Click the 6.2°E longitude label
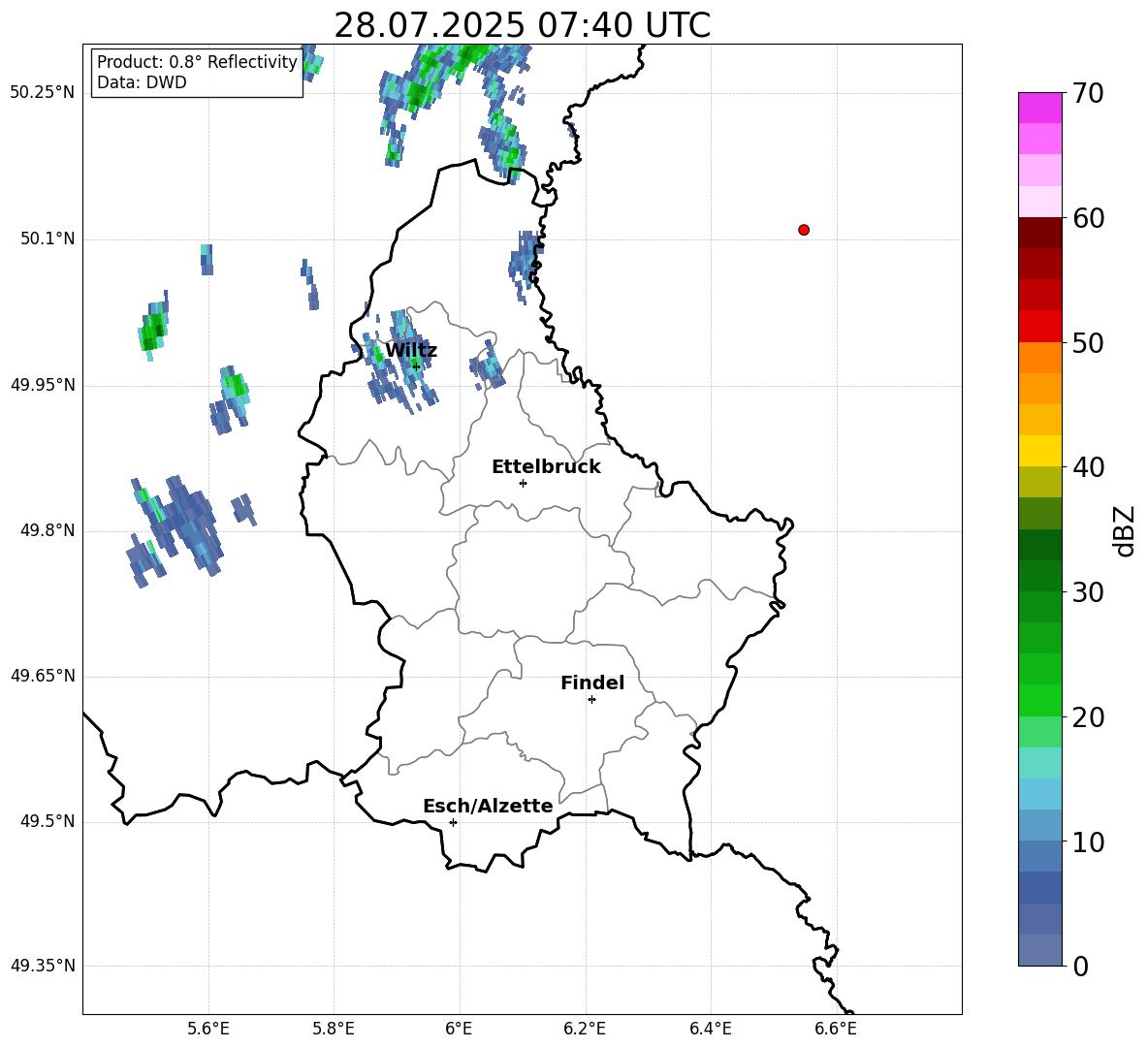Screen dimensions: 1148x1048 [x=585, y=1029]
